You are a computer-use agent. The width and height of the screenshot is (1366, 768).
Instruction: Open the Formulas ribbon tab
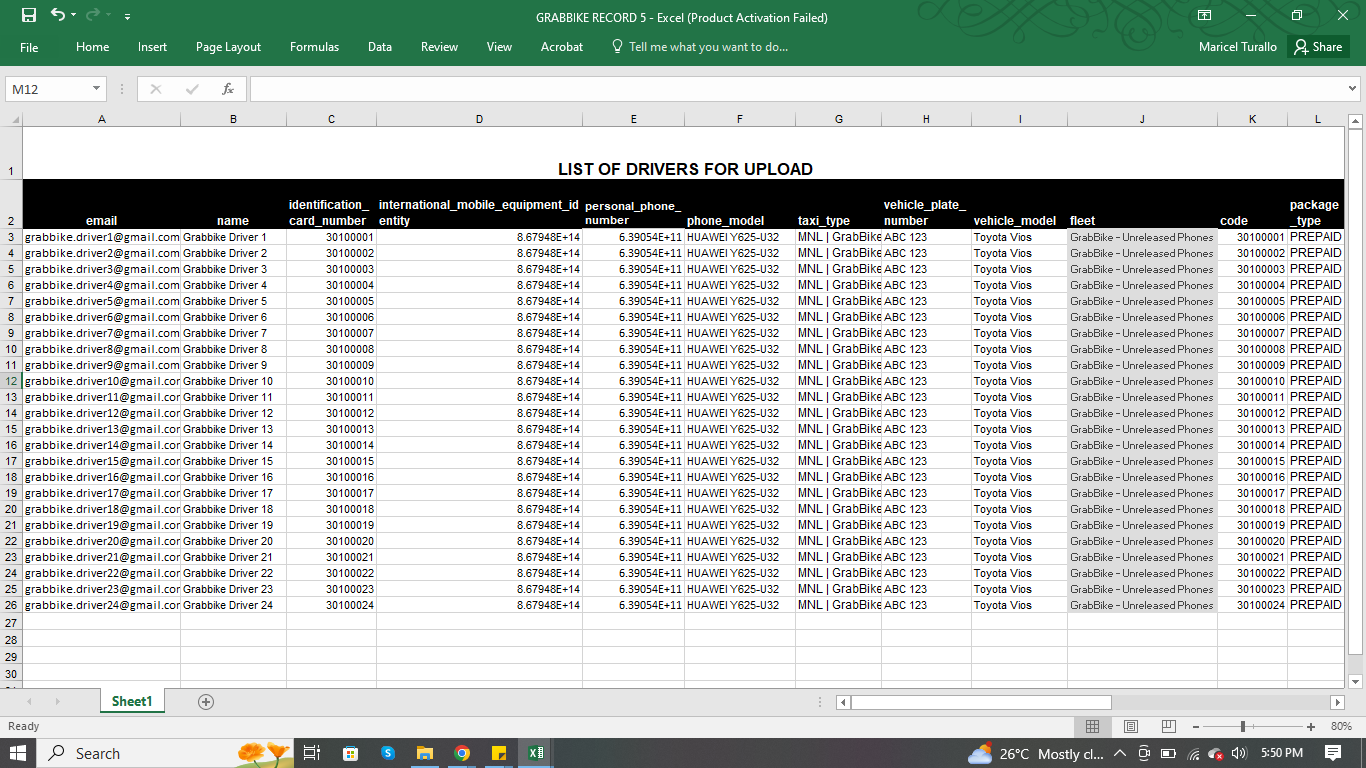pyautogui.click(x=314, y=47)
